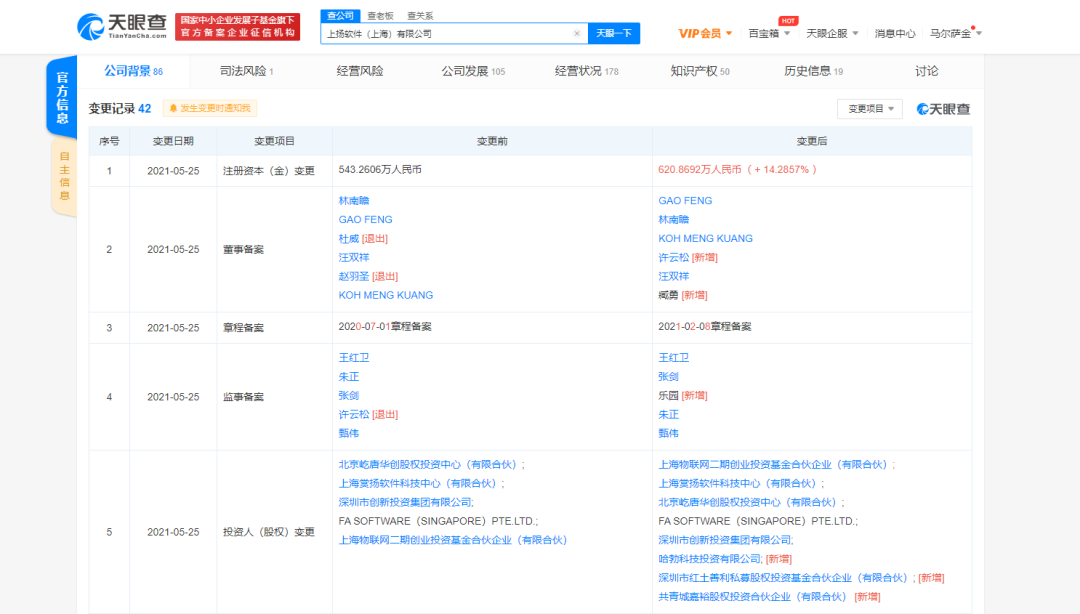Click the 变更后 column header

click(x=811, y=141)
